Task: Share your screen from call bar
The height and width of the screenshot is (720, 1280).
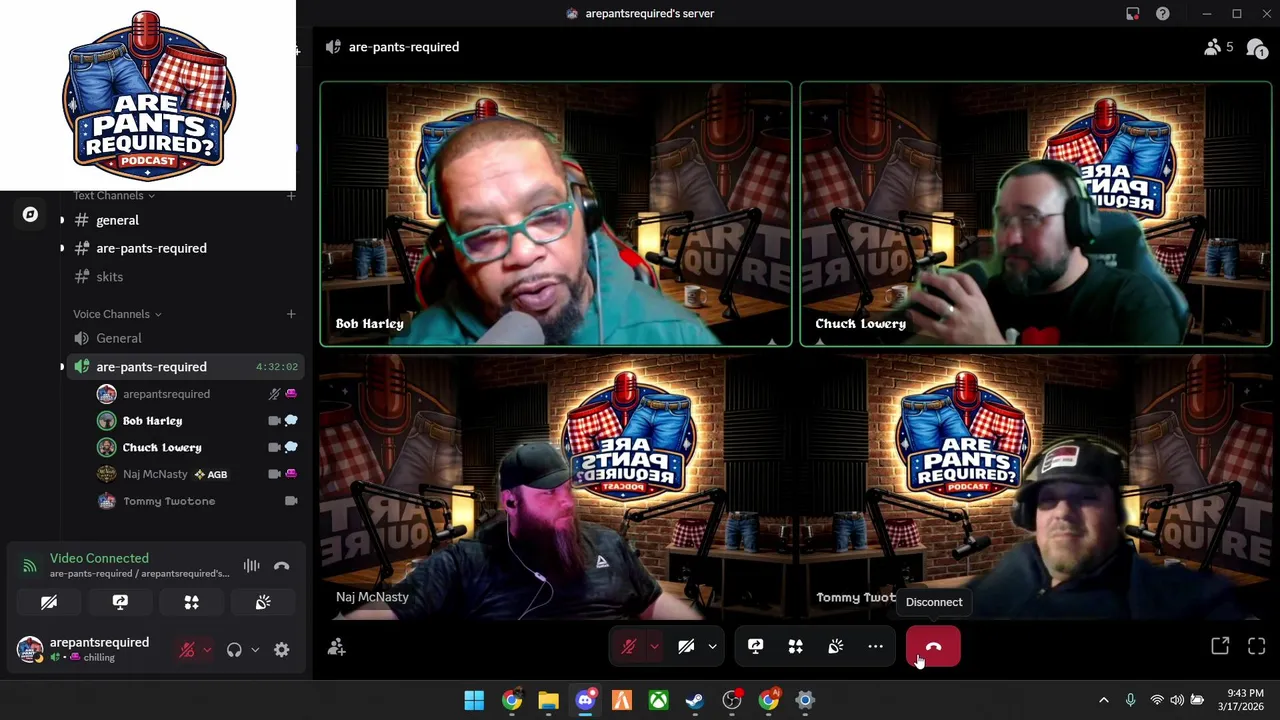Action: [x=755, y=647]
